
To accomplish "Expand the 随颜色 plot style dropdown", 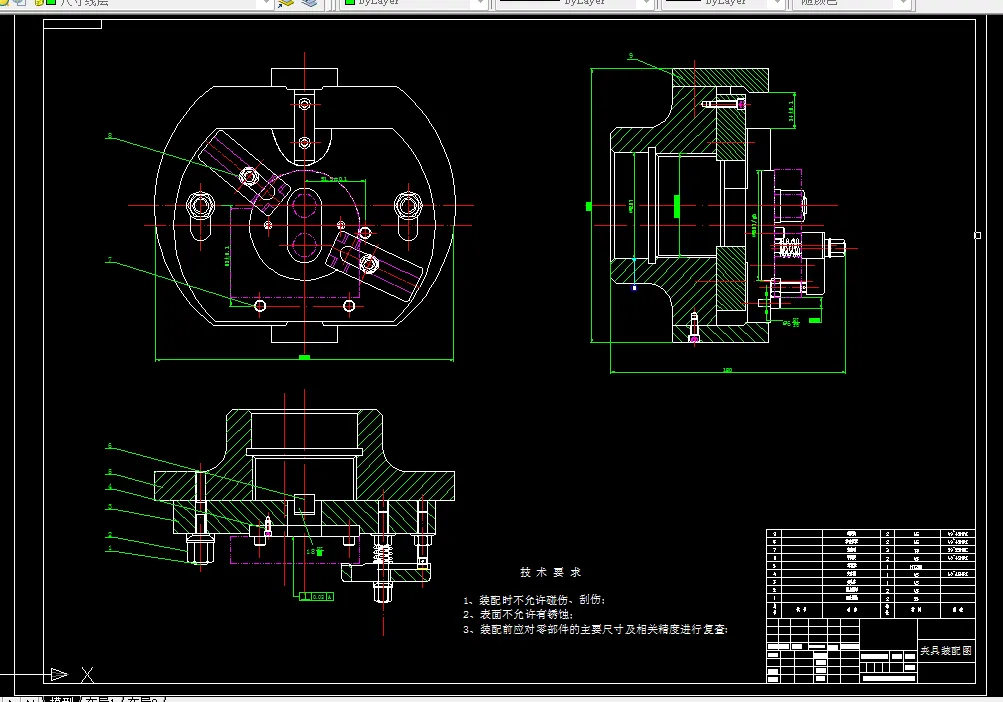I will click(903, 3).
